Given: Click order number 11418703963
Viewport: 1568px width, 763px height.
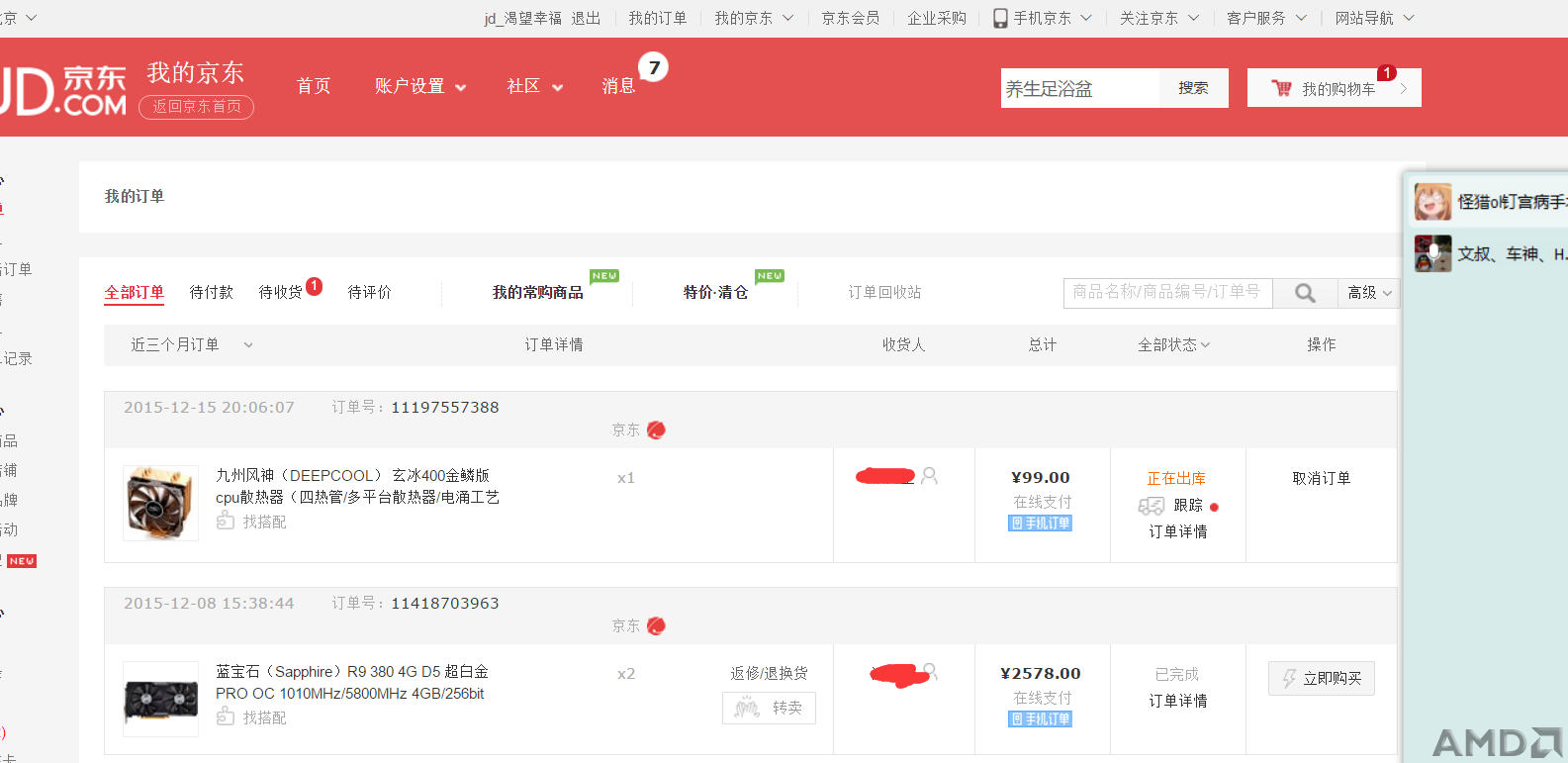Looking at the screenshot, I should 445,603.
